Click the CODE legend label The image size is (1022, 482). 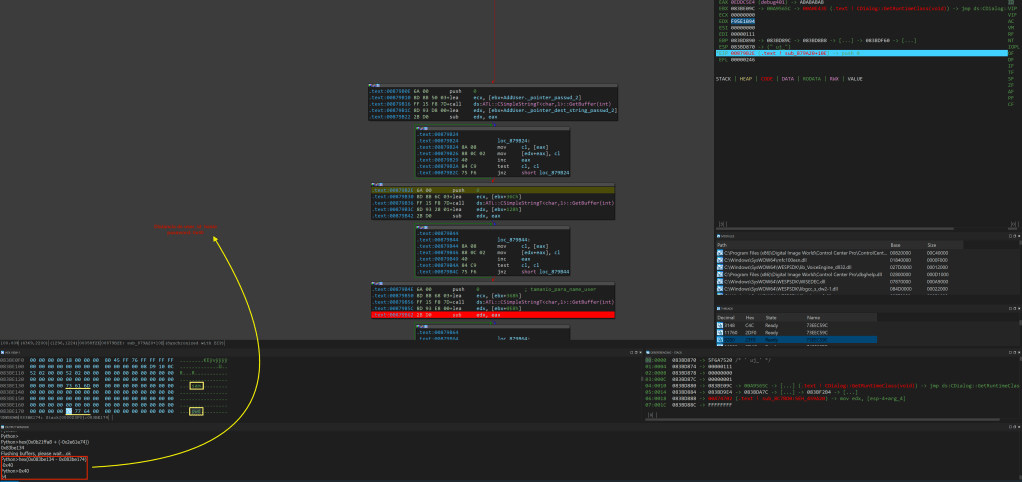click(767, 77)
